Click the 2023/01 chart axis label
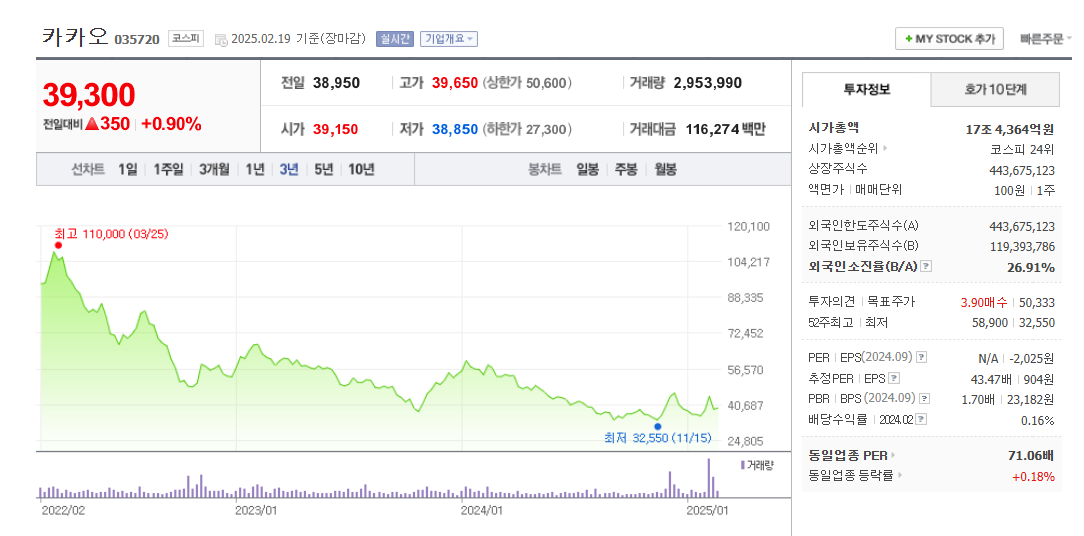This screenshot has width=1084, height=536. [x=256, y=511]
